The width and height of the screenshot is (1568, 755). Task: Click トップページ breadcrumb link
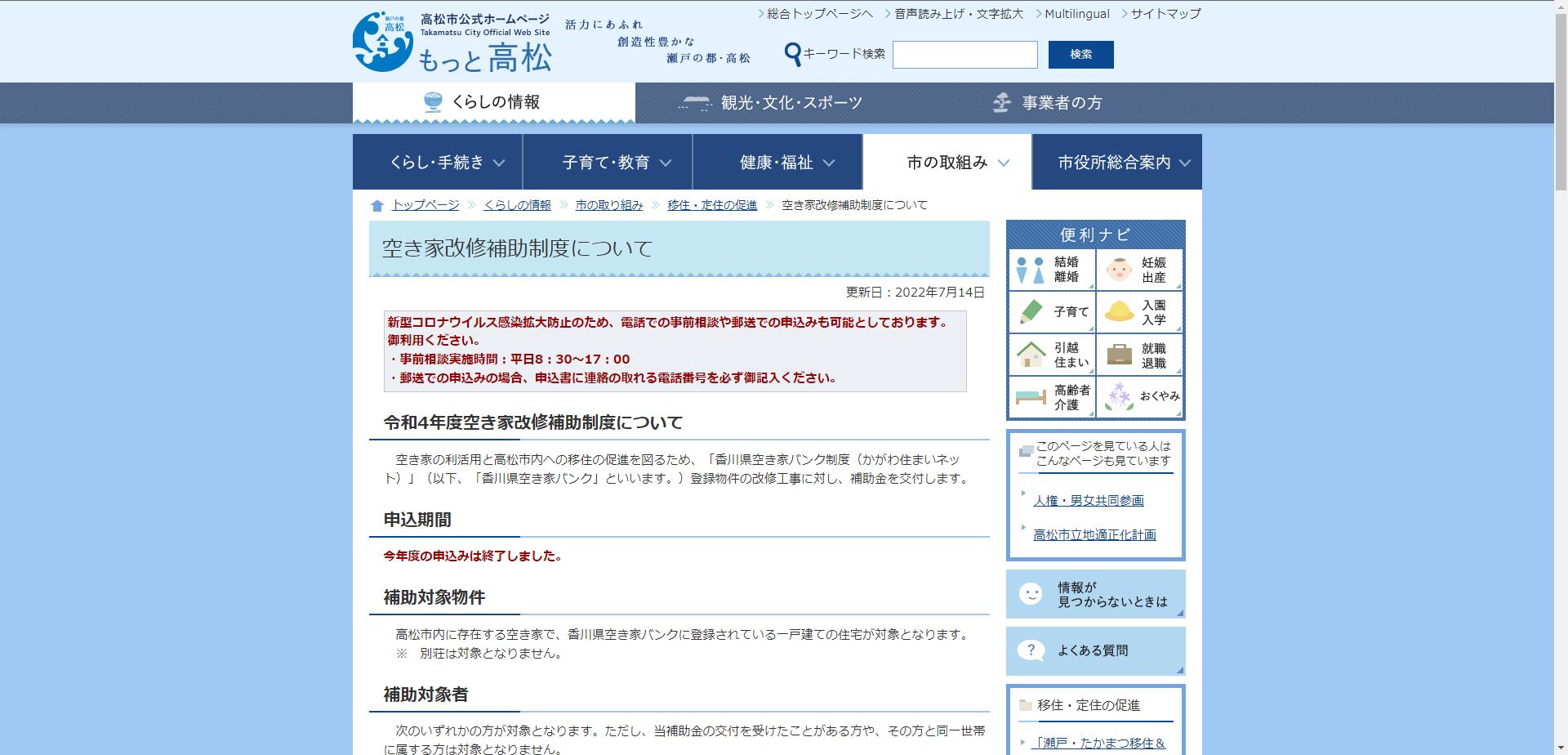(x=425, y=205)
